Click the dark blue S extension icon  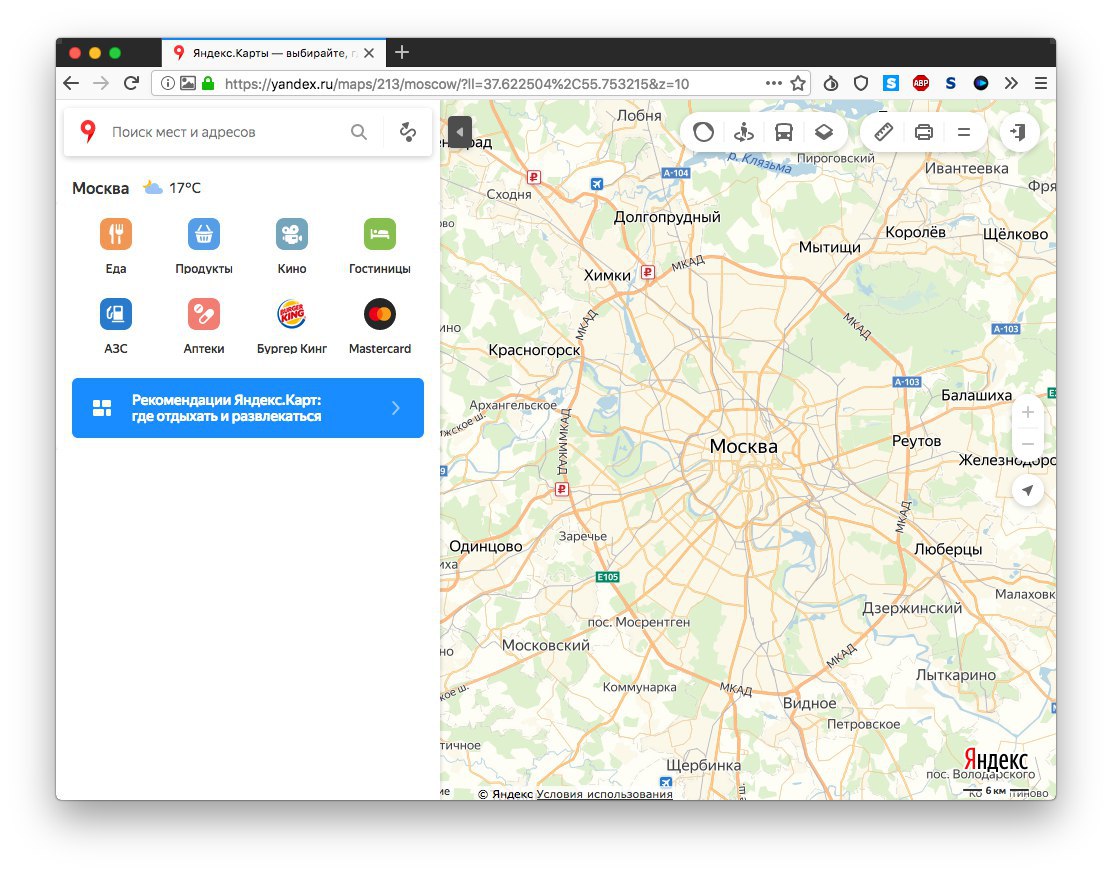pyautogui.click(x=951, y=84)
